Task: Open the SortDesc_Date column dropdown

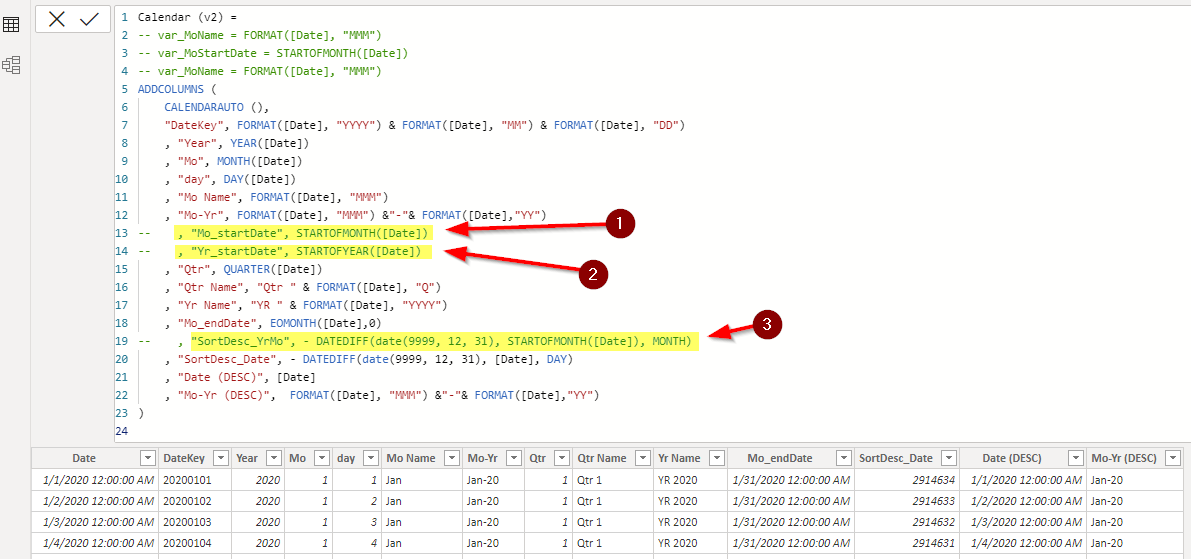Action: pos(948,458)
